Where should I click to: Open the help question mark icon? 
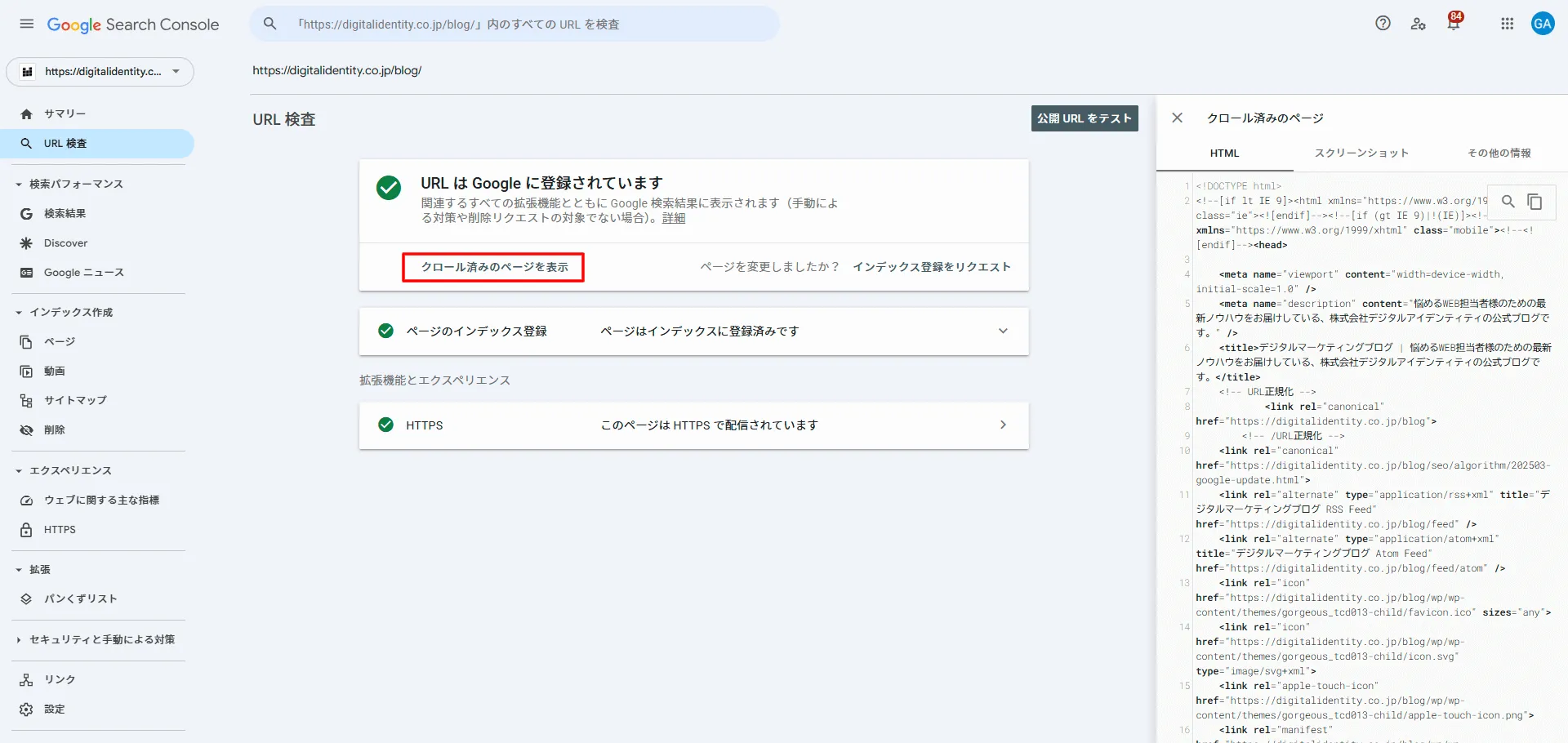pyautogui.click(x=1383, y=24)
